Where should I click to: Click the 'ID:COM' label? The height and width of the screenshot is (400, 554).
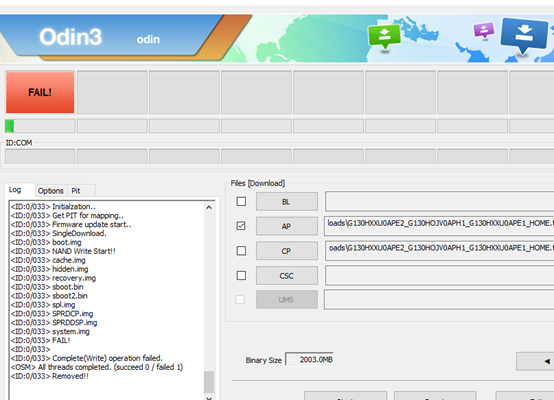tap(19, 143)
